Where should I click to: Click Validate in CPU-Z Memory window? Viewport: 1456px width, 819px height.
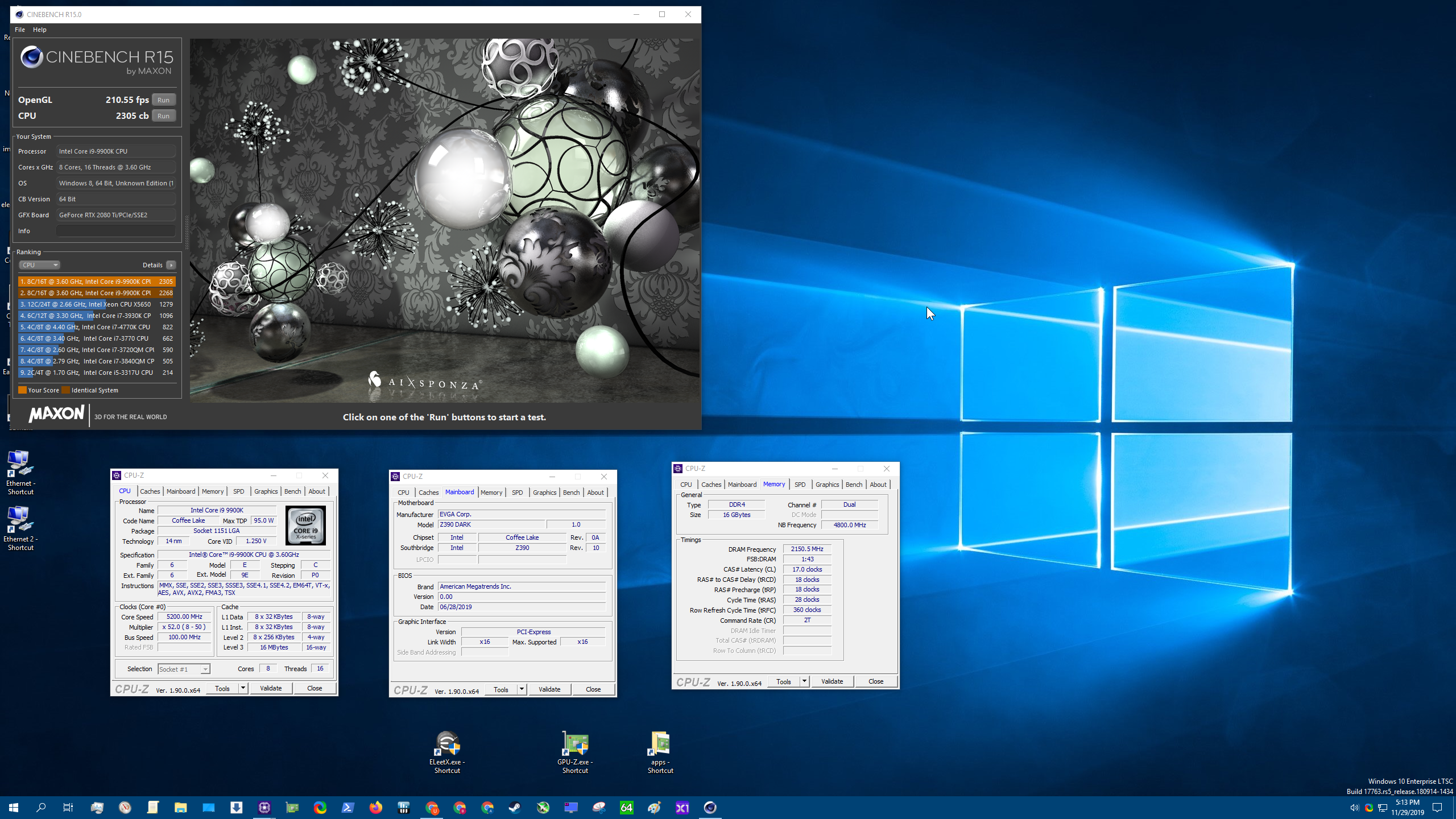coord(832,681)
